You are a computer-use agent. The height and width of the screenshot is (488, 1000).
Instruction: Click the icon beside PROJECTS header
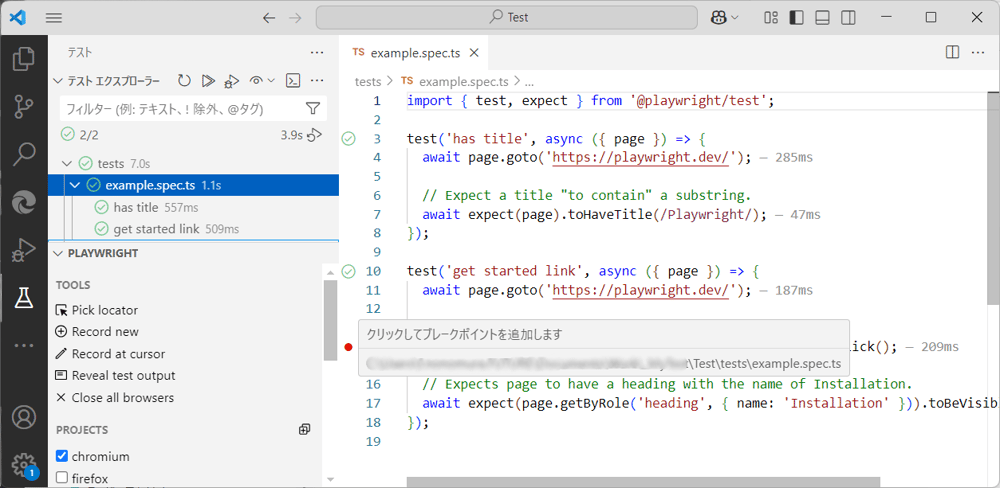(x=304, y=429)
